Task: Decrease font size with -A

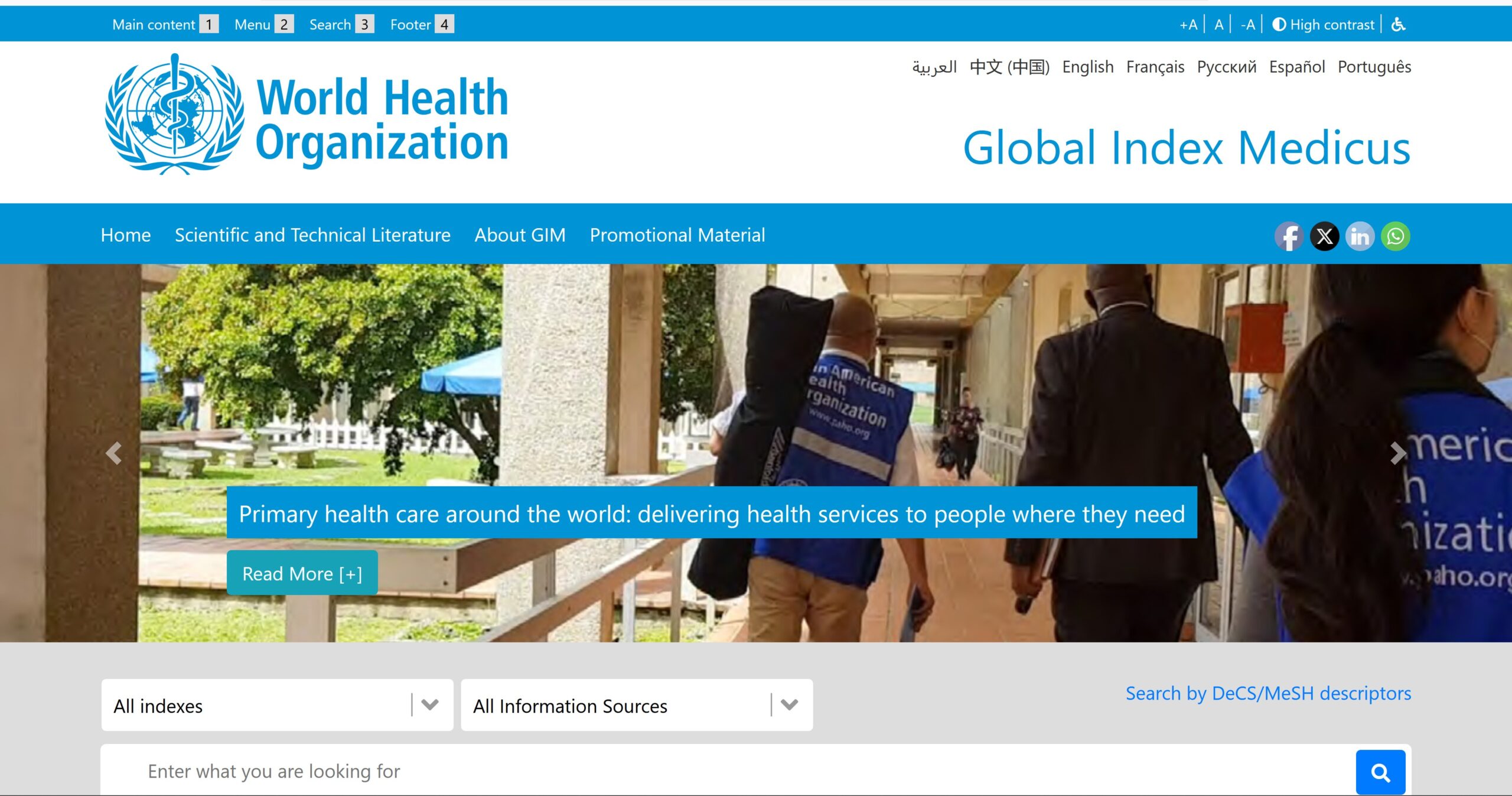Action: pos(1247,24)
